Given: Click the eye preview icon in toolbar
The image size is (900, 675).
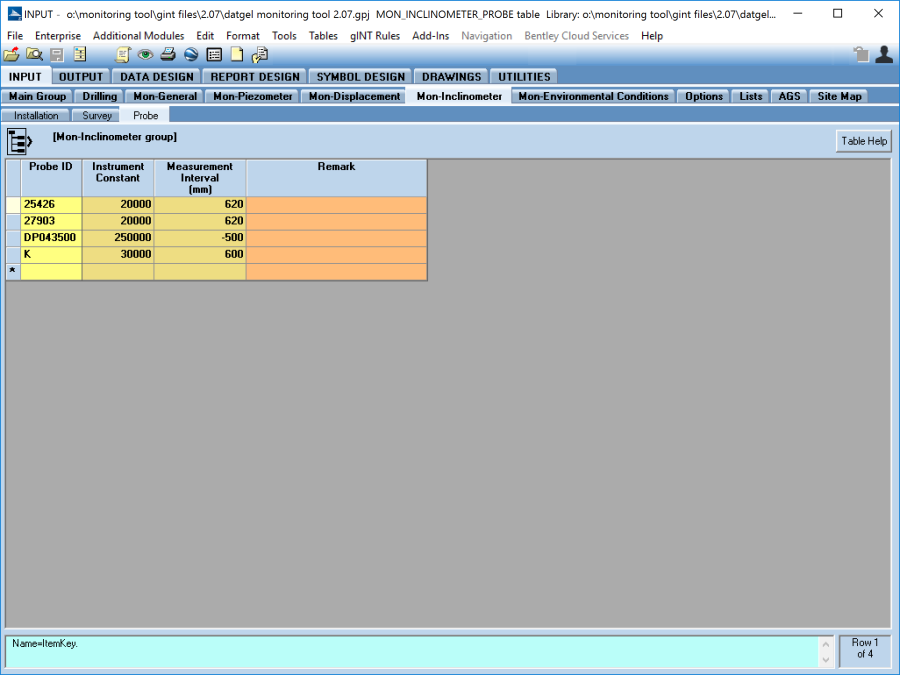Looking at the screenshot, I should [145, 55].
